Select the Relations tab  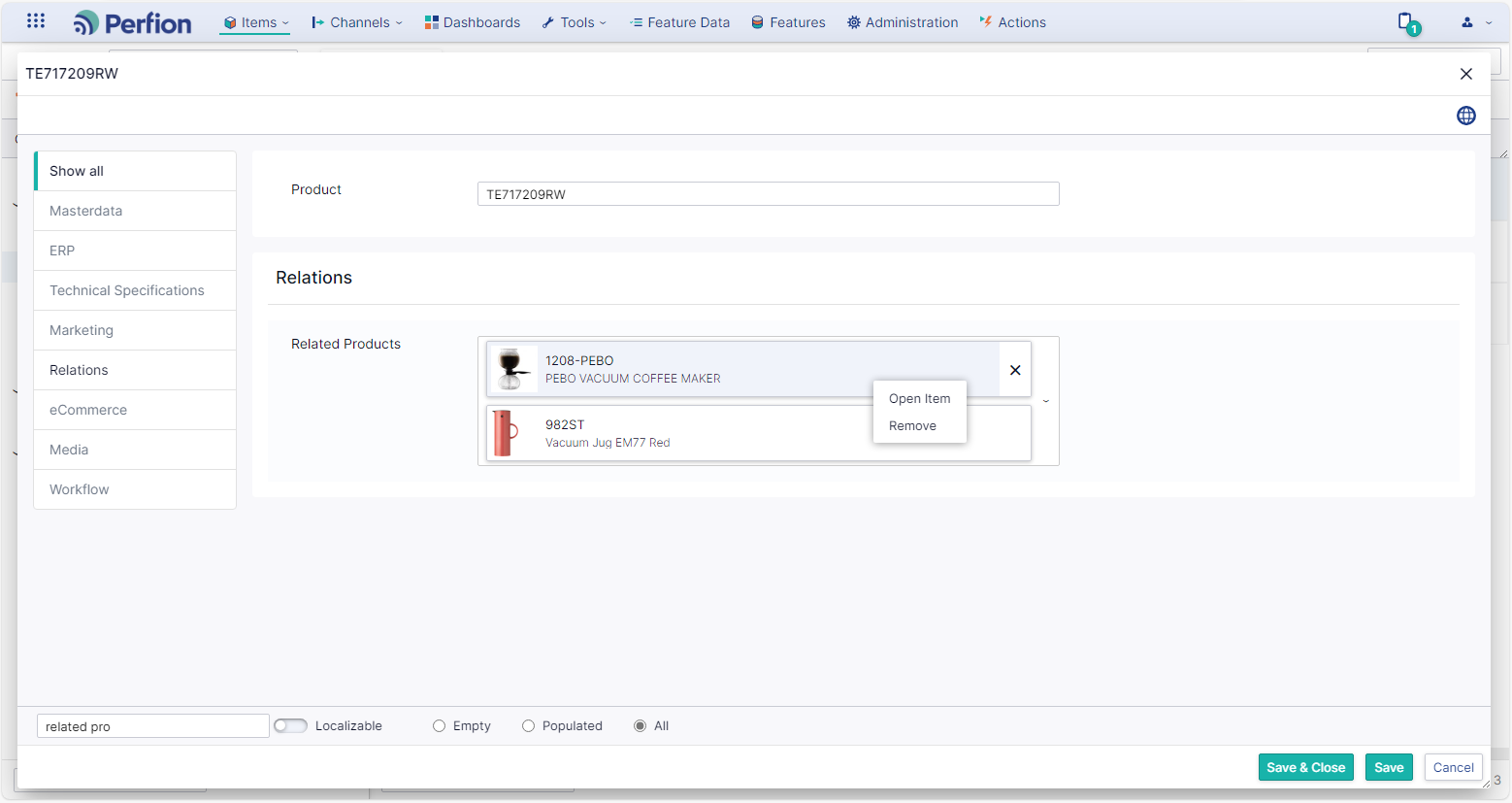click(135, 370)
